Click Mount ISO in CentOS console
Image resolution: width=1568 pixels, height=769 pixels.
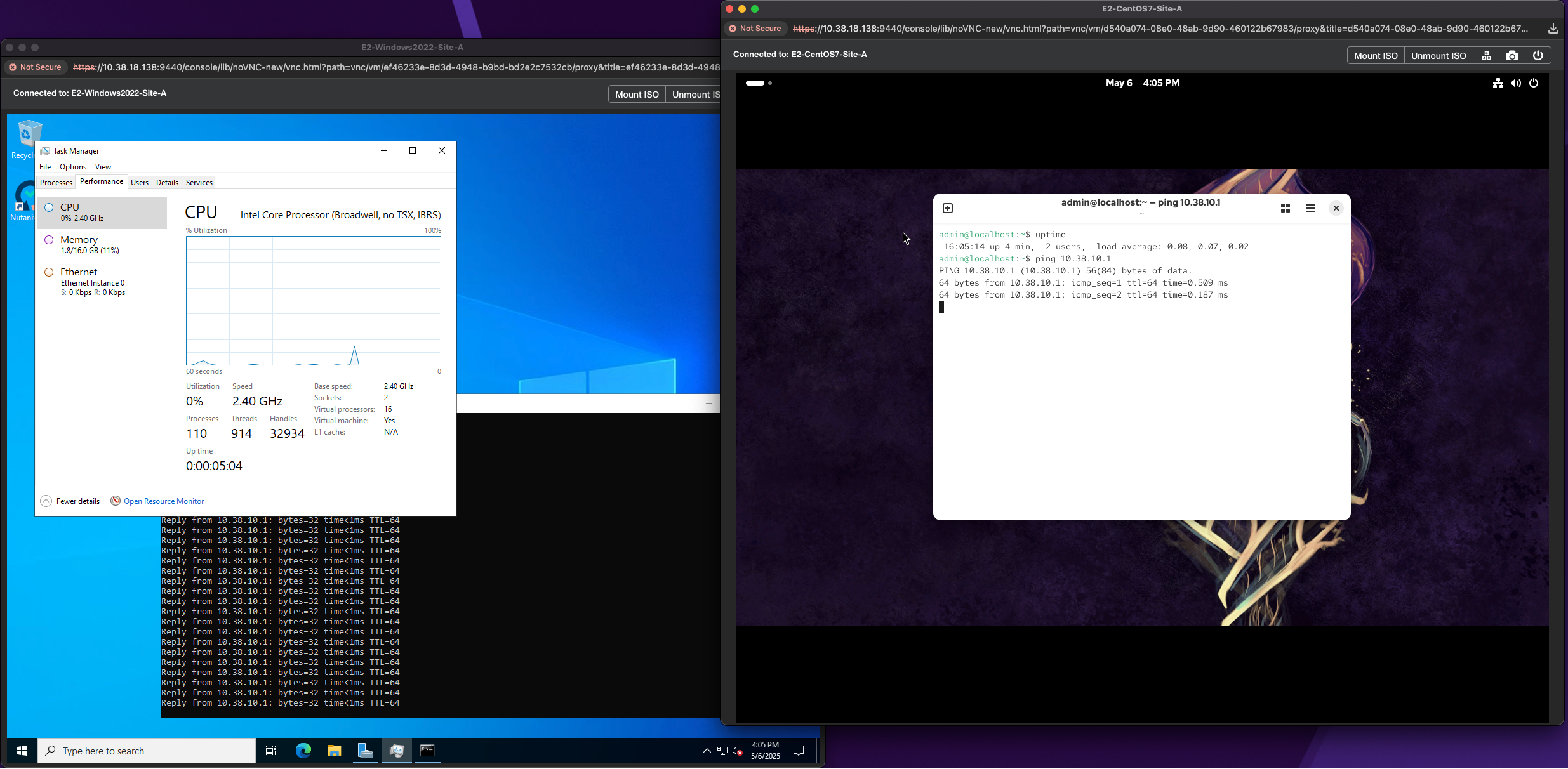1376,56
